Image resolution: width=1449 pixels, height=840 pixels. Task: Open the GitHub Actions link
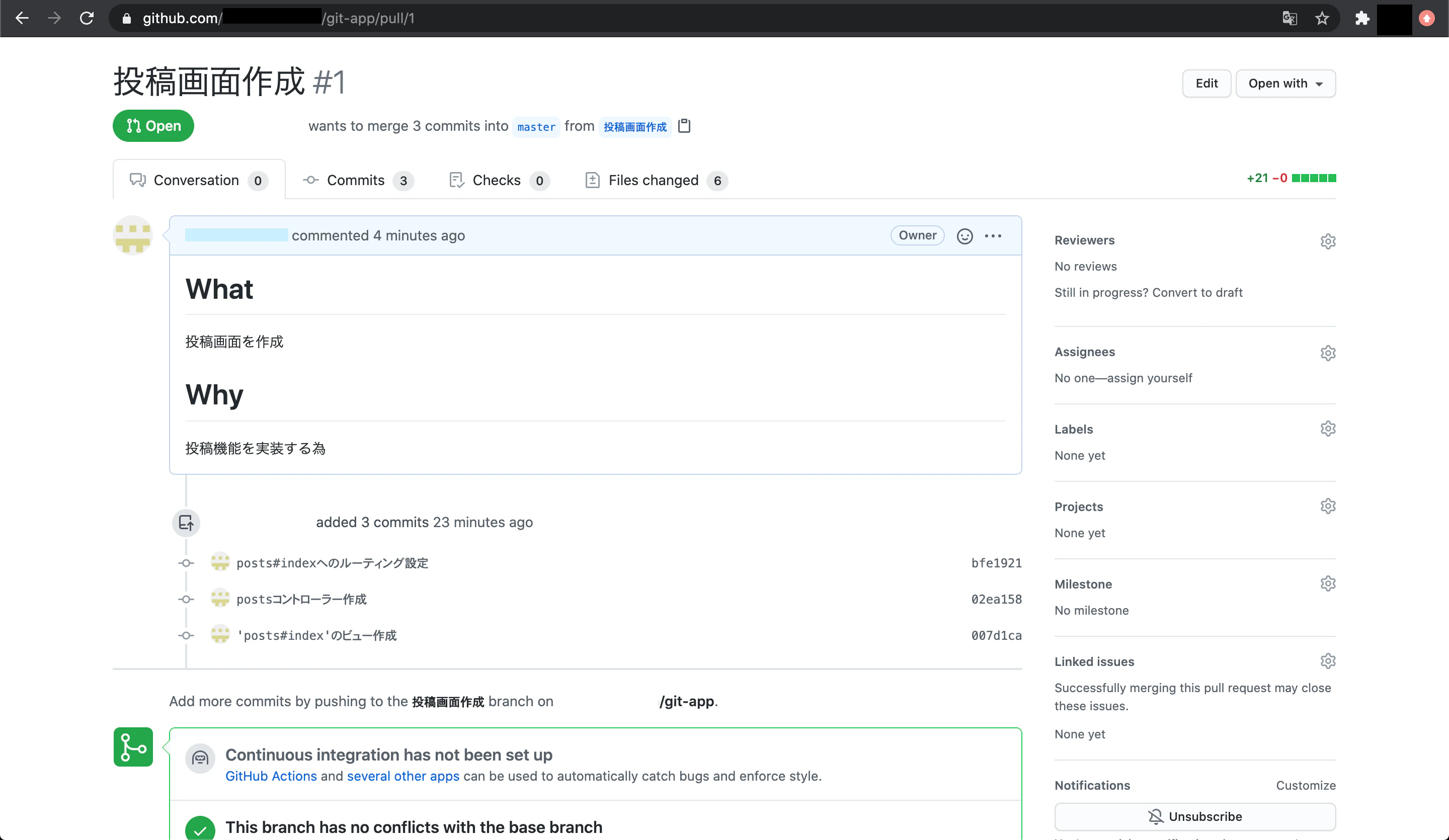(271, 776)
